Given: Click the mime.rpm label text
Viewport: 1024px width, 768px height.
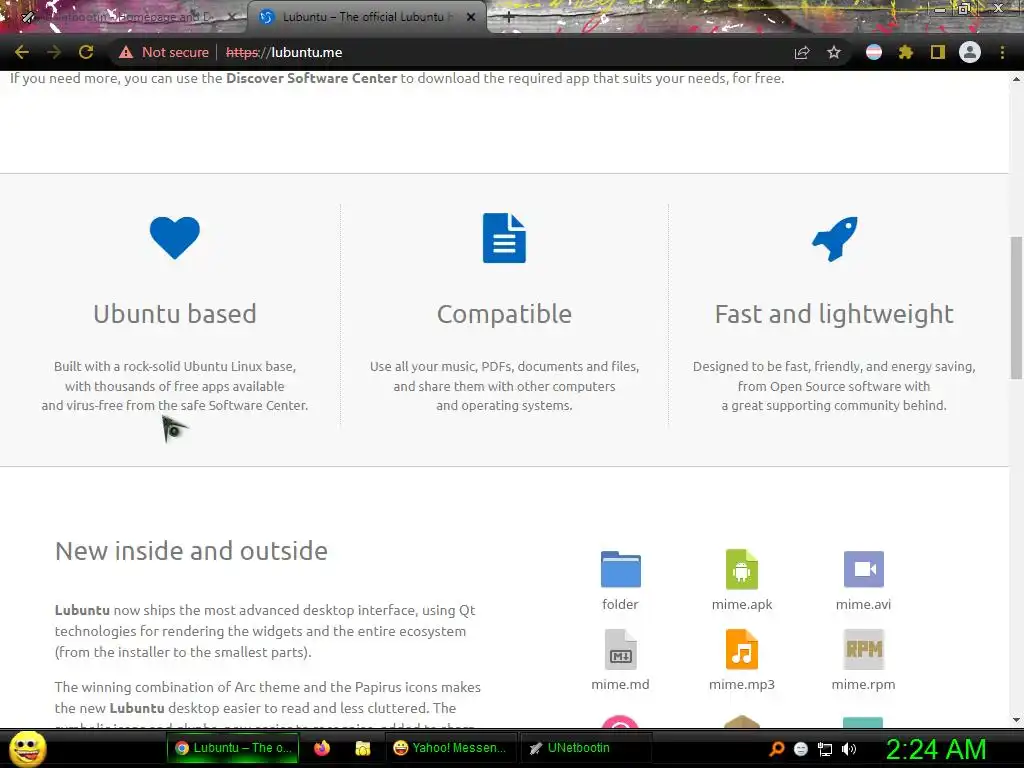Looking at the screenshot, I should [863, 684].
